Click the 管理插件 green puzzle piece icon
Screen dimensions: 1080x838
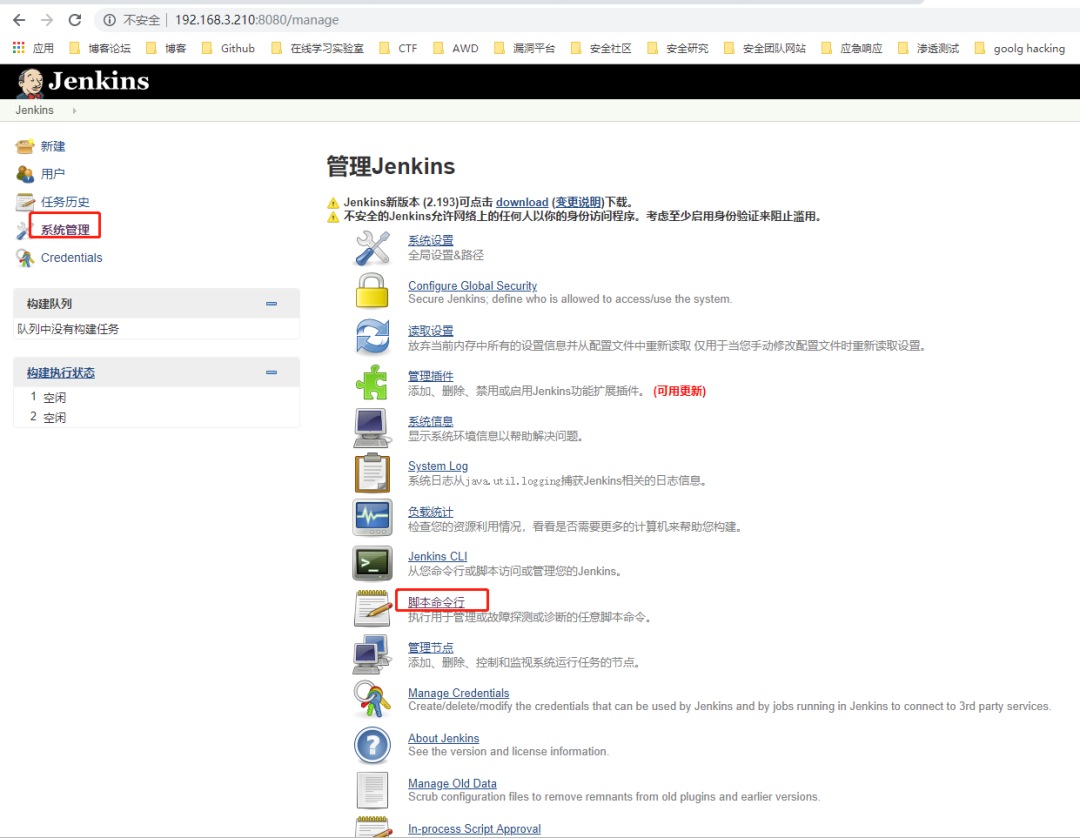coord(372,382)
